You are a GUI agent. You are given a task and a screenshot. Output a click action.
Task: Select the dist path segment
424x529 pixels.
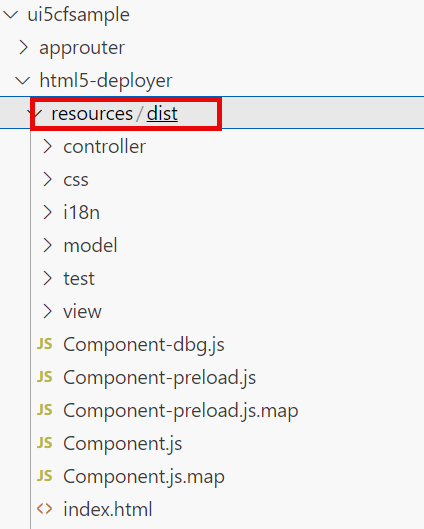[162, 114]
